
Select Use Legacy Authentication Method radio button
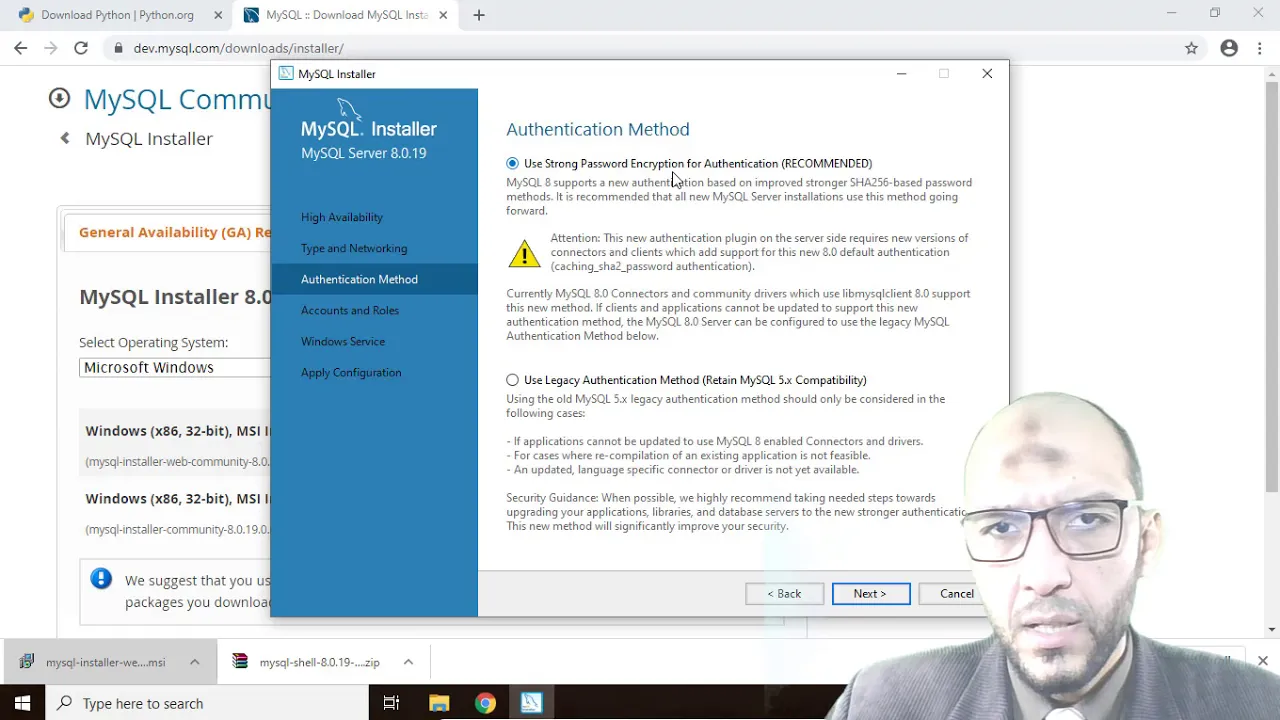click(513, 380)
